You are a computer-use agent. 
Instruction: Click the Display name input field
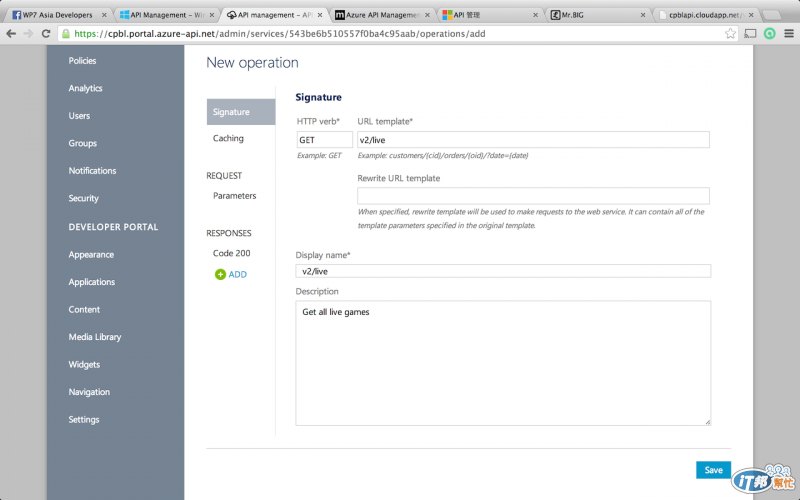pyautogui.click(x=503, y=271)
